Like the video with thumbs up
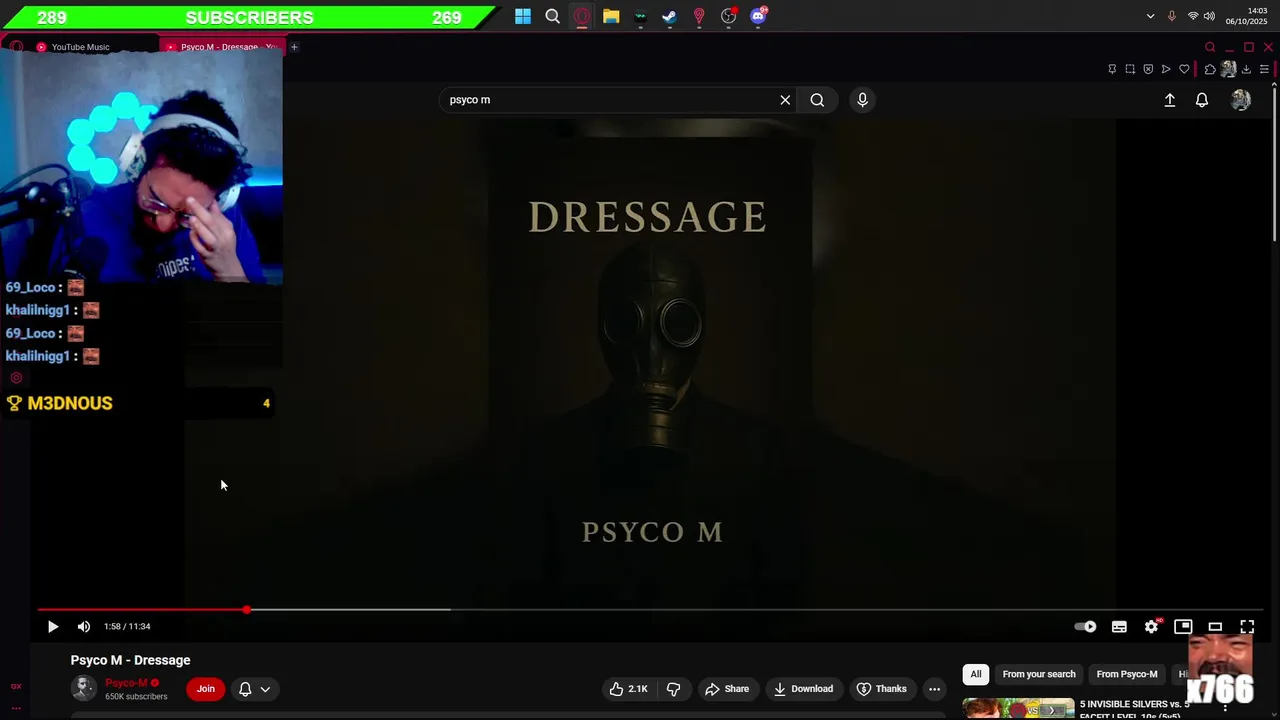 coord(628,689)
